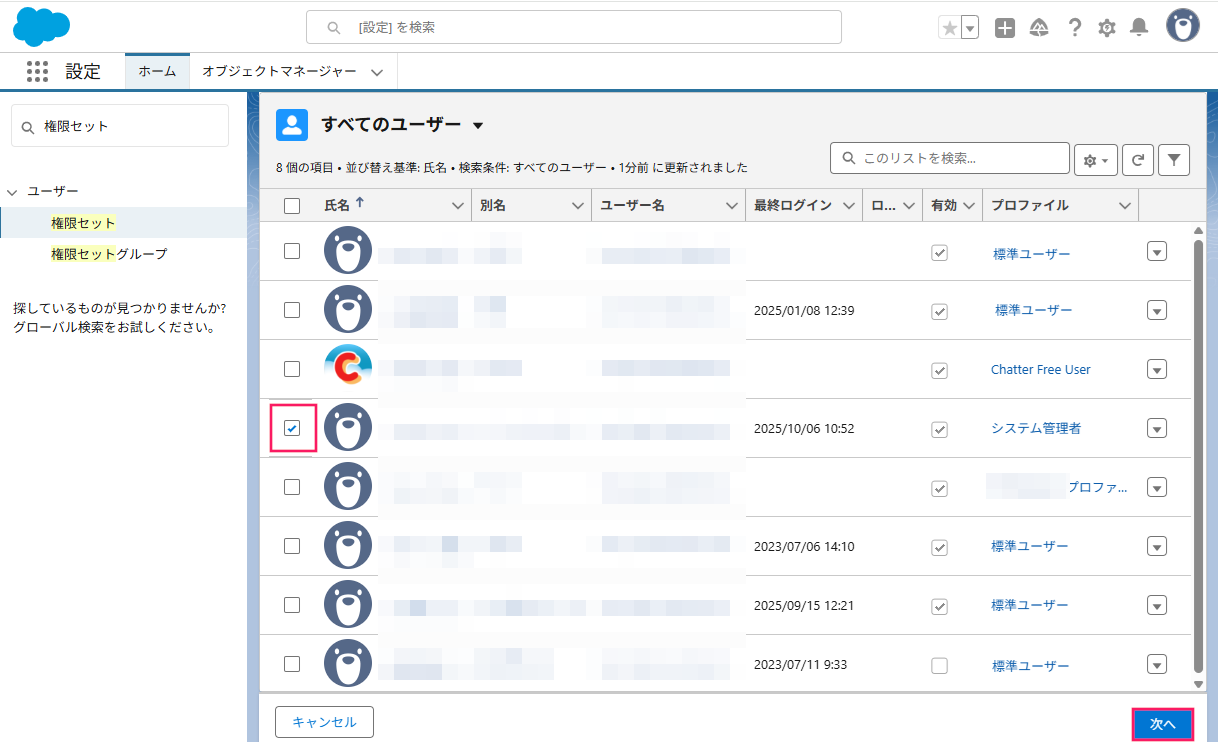Click the table vertical scrollbar
This screenshot has width=1218, height=743.
tap(1199, 455)
